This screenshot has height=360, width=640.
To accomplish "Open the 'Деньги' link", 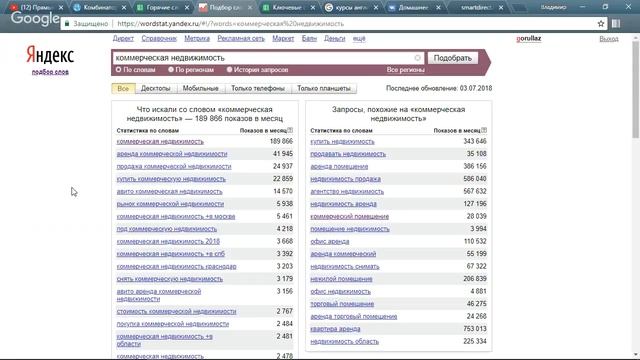I will point(335,38).
